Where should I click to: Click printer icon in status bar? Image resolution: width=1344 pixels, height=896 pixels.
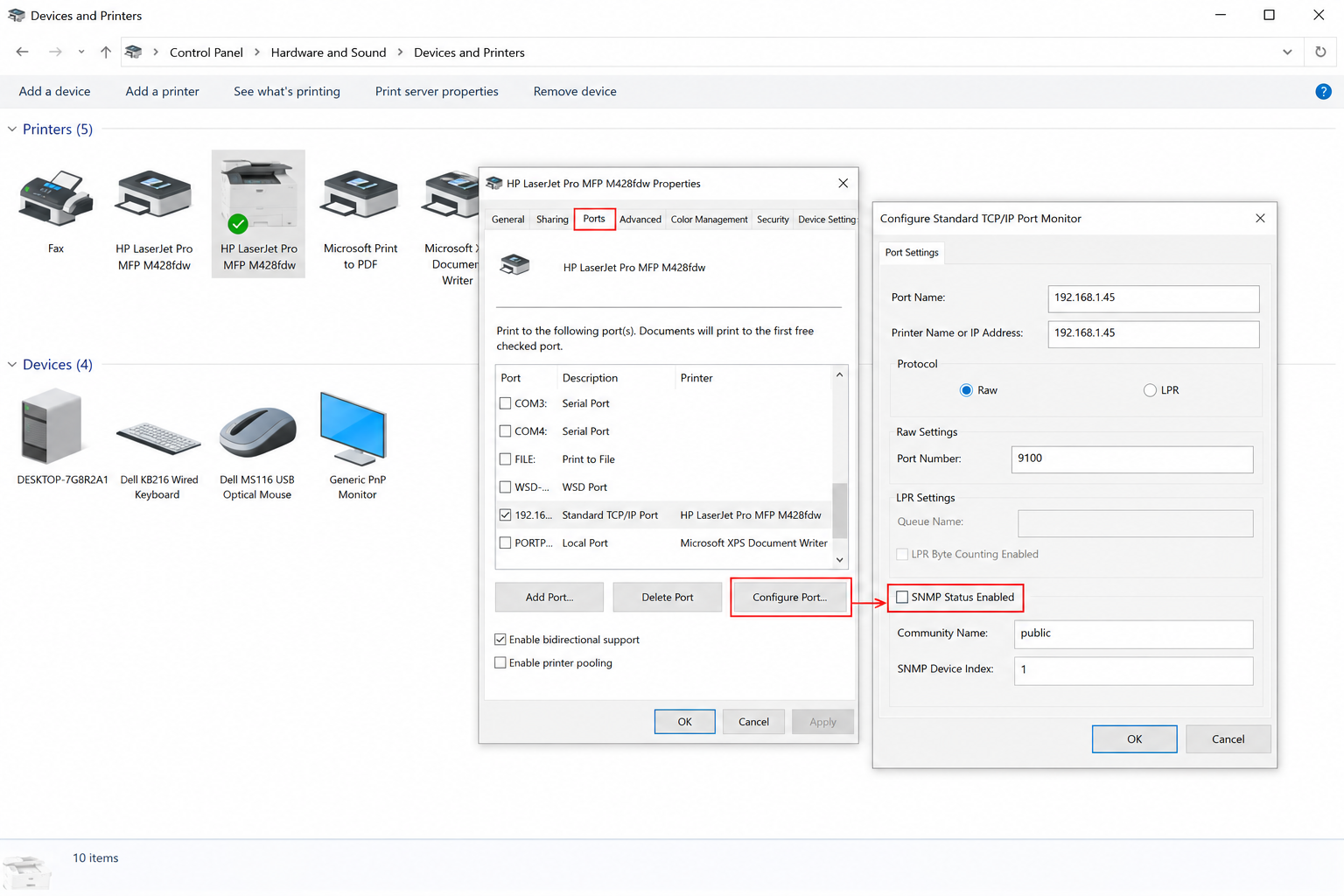26,871
